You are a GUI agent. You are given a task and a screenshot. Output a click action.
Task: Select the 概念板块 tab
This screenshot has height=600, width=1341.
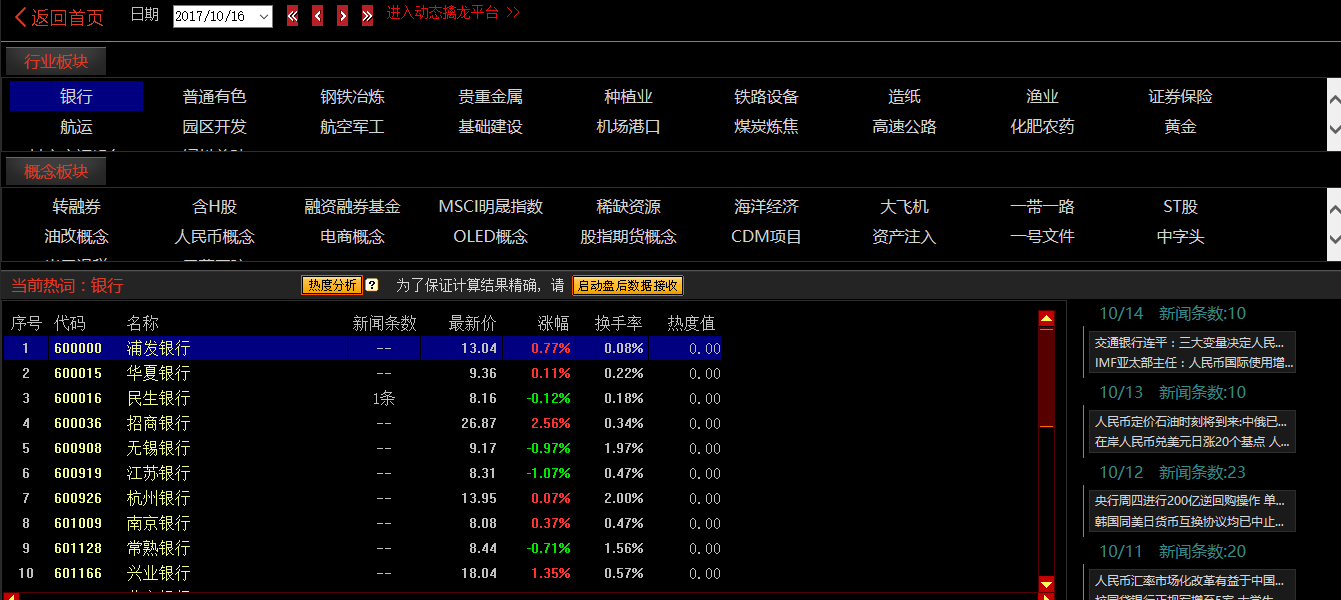56,172
